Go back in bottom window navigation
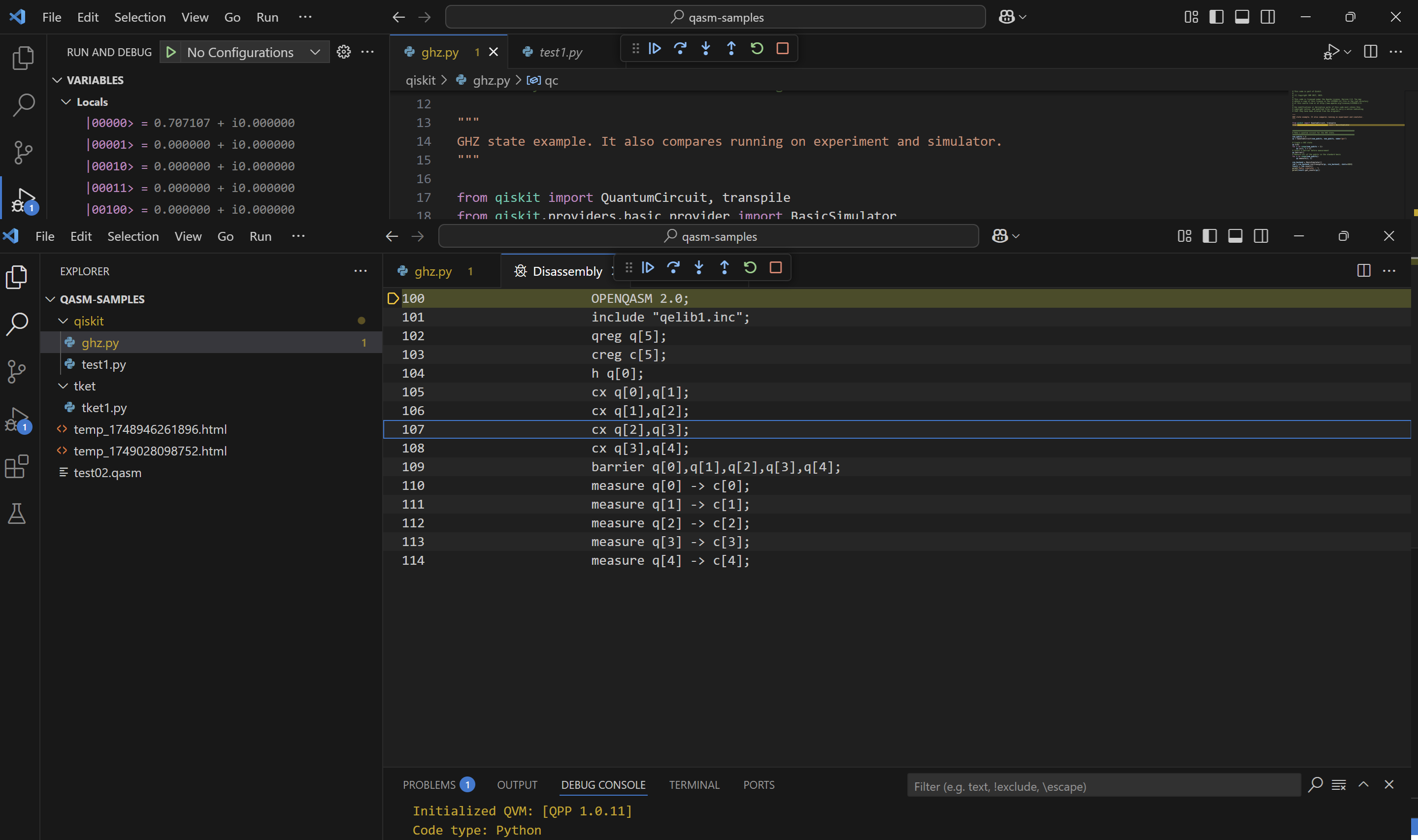Image resolution: width=1418 pixels, height=840 pixels. coord(392,236)
